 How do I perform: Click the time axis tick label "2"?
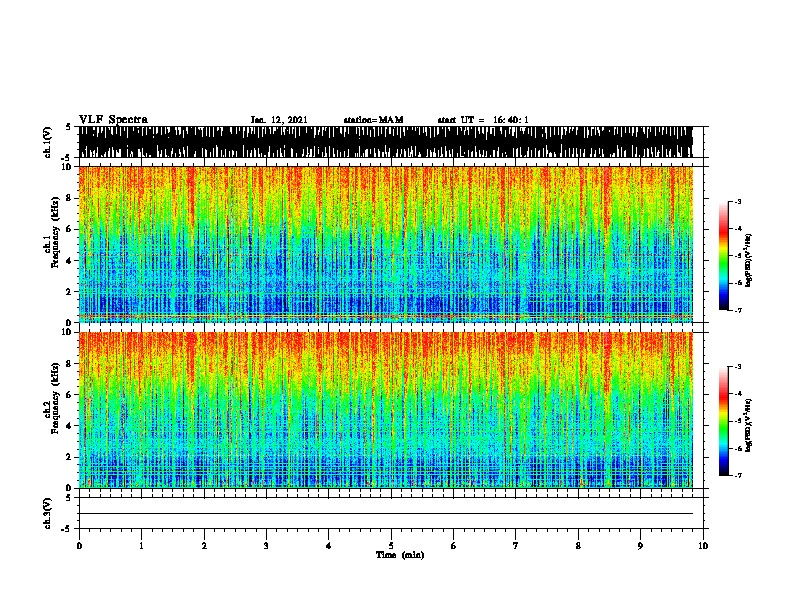coord(204,546)
